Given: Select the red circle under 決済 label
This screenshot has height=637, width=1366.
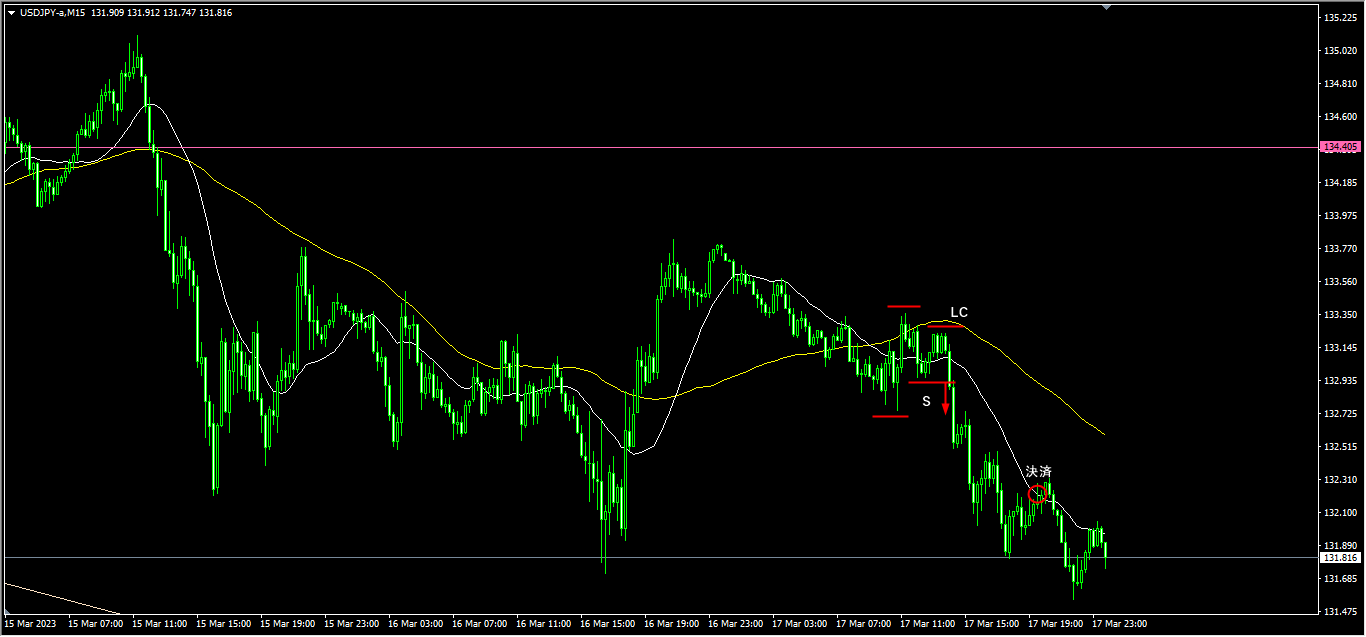Looking at the screenshot, I should [x=1038, y=493].
